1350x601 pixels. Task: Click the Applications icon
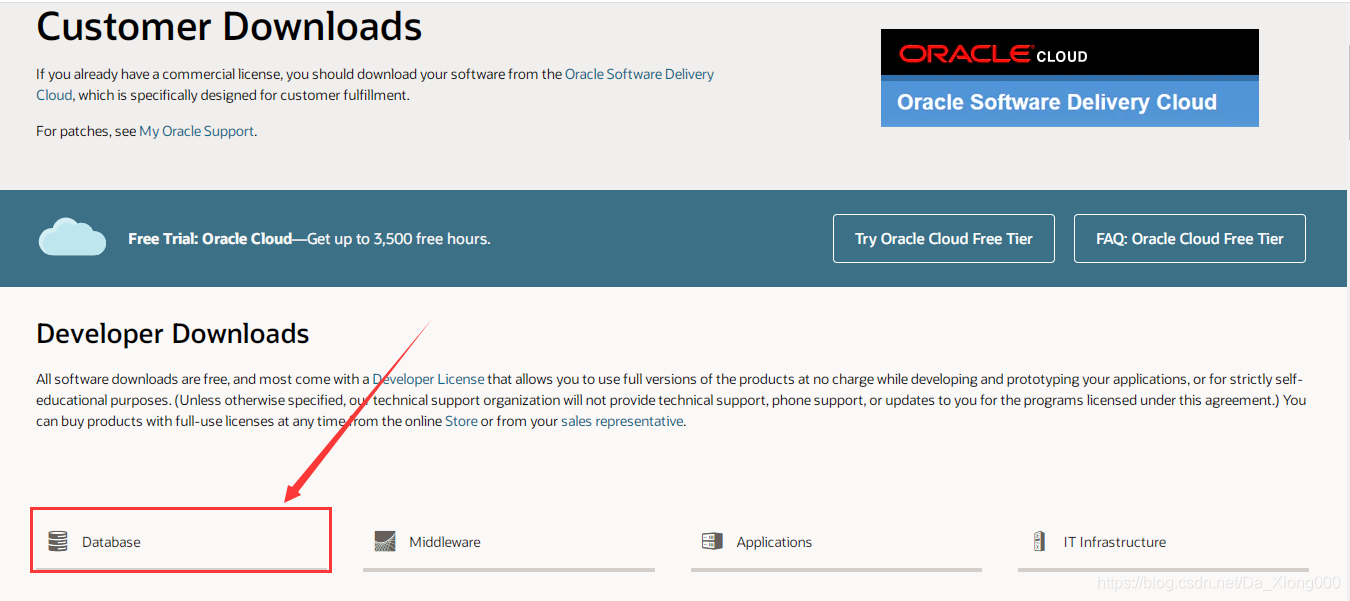[712, 542]
